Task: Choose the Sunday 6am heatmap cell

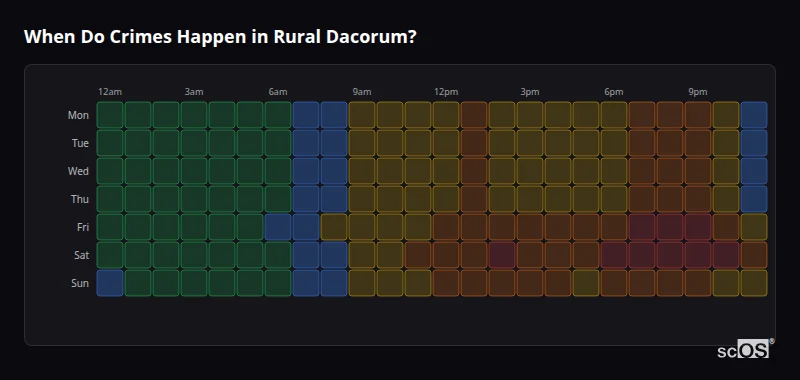Action: 278,283
